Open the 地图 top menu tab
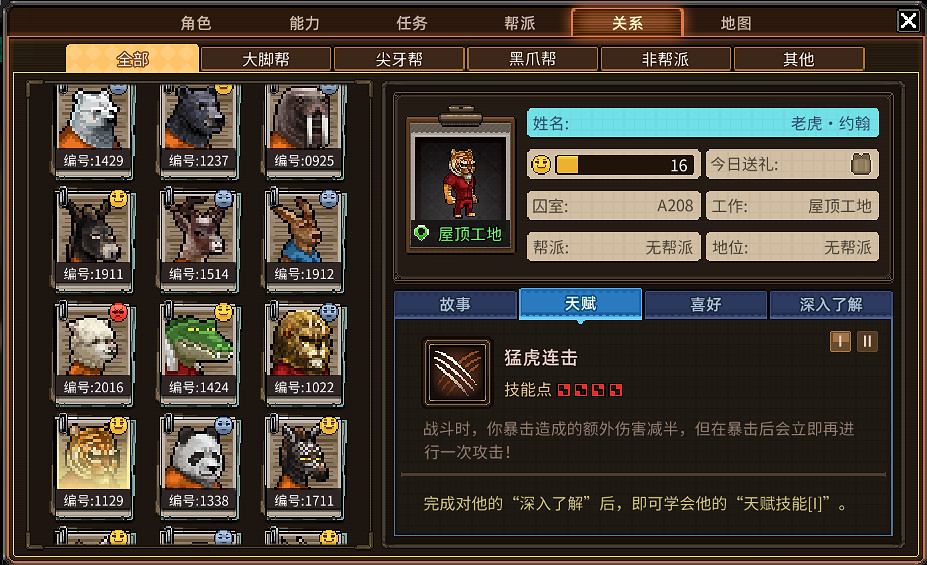This screenshot has width=927, height=565. point(736,23)
